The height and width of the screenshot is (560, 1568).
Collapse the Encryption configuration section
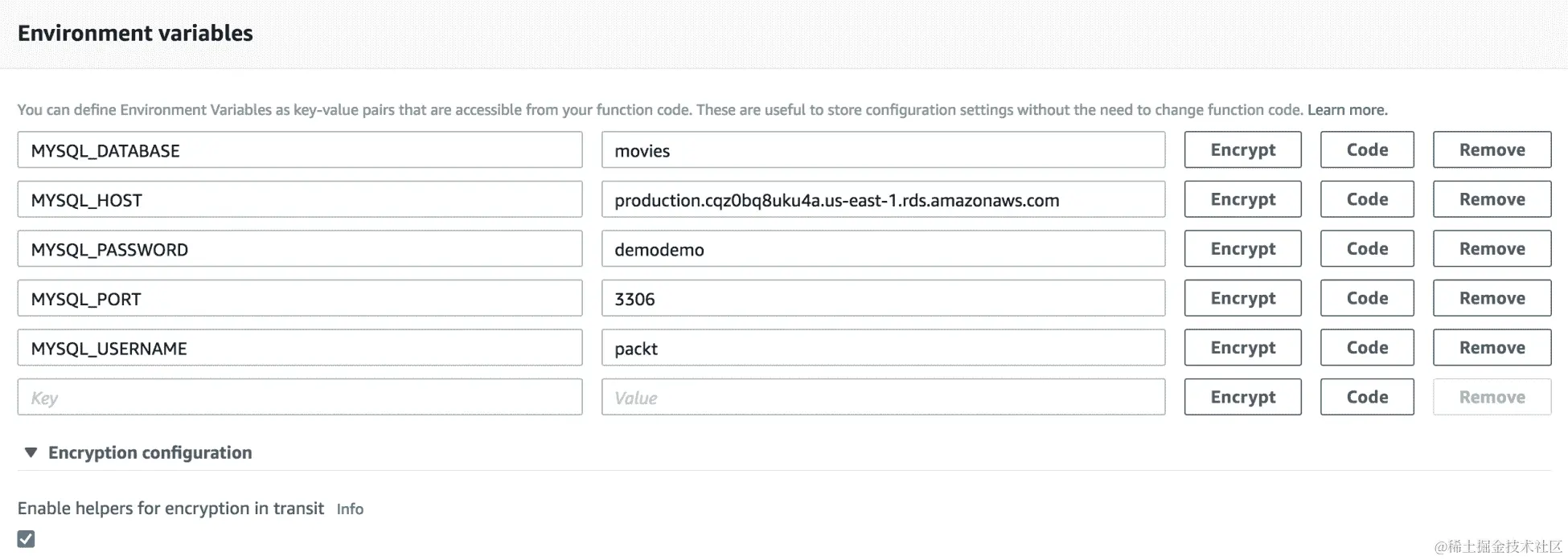coord(31,452)
